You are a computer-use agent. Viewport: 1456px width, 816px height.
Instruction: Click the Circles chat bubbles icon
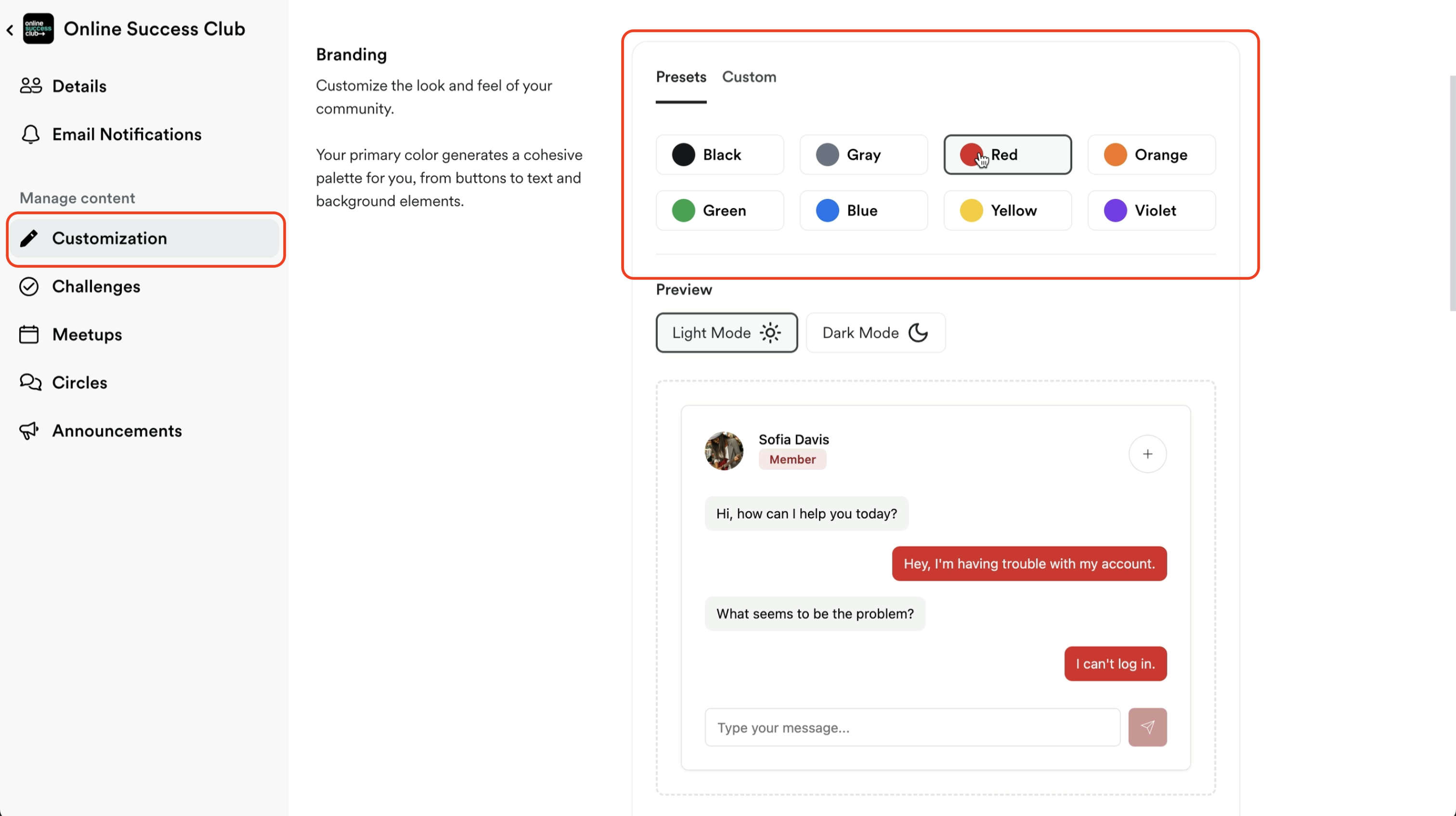30,383
